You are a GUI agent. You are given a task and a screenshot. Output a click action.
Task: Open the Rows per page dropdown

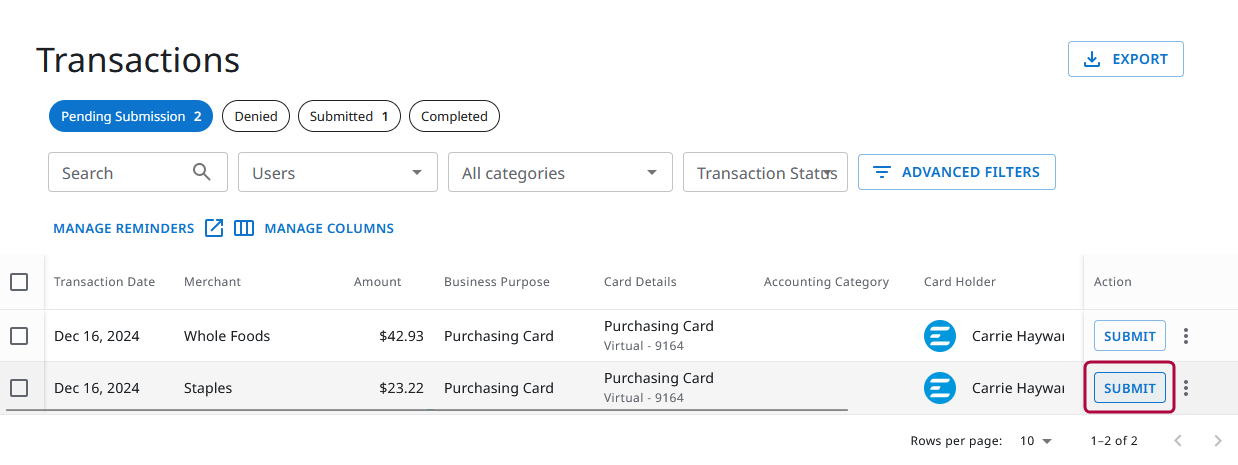click(1036, 440)
